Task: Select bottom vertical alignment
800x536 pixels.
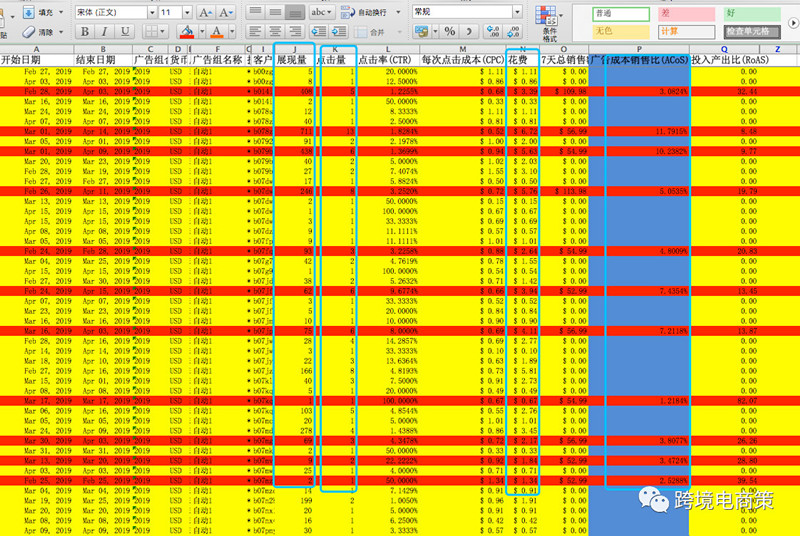Action: click(295, 12)
